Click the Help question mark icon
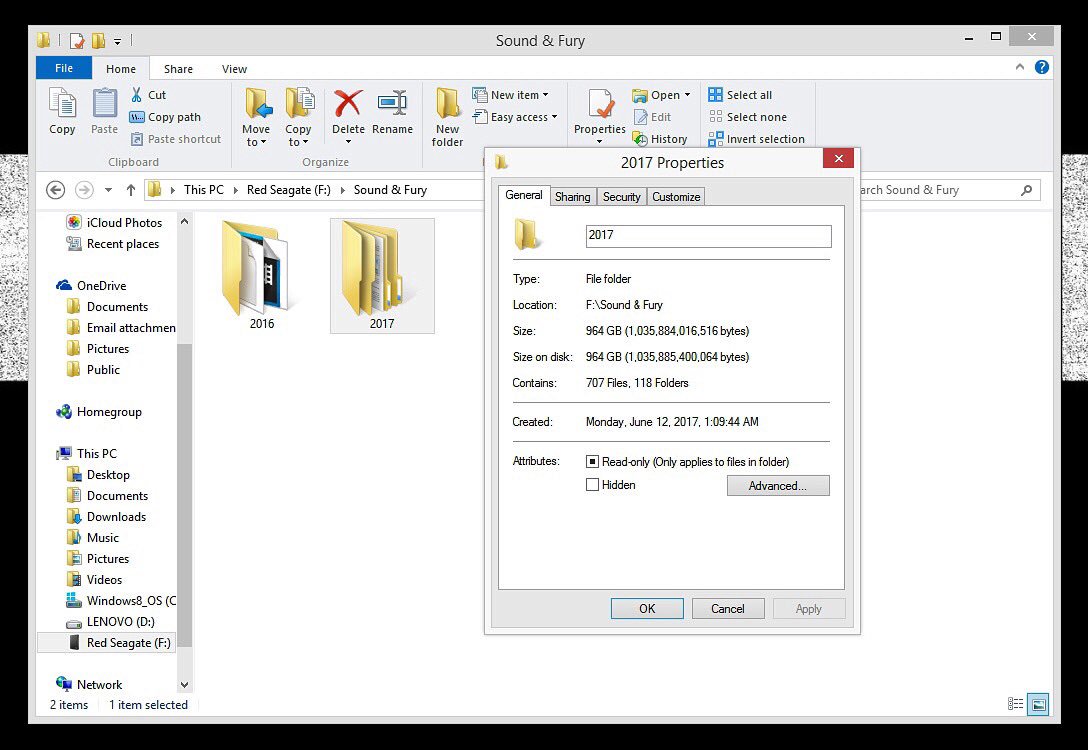Viewport: 1088px width, 750px height. 1042,67
